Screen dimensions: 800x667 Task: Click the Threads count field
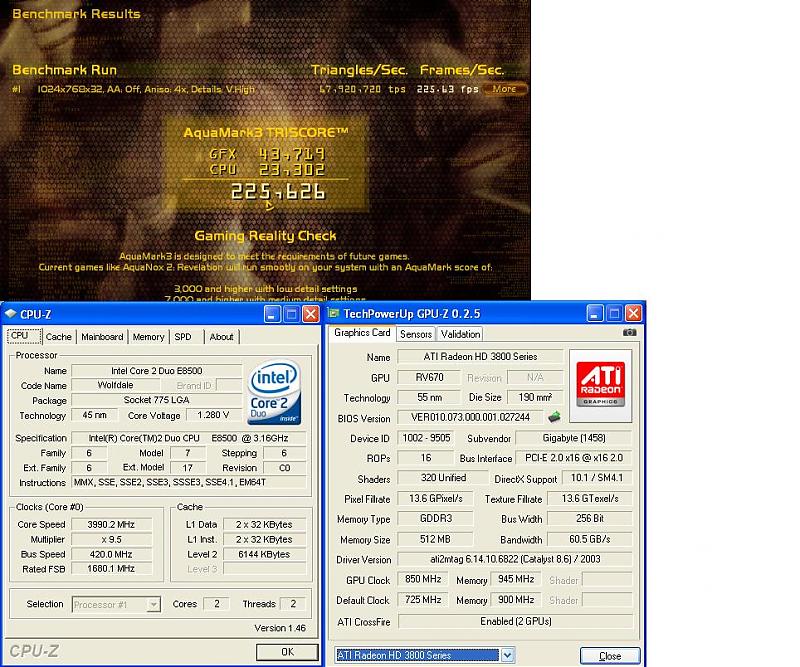[x=293, y=604]
